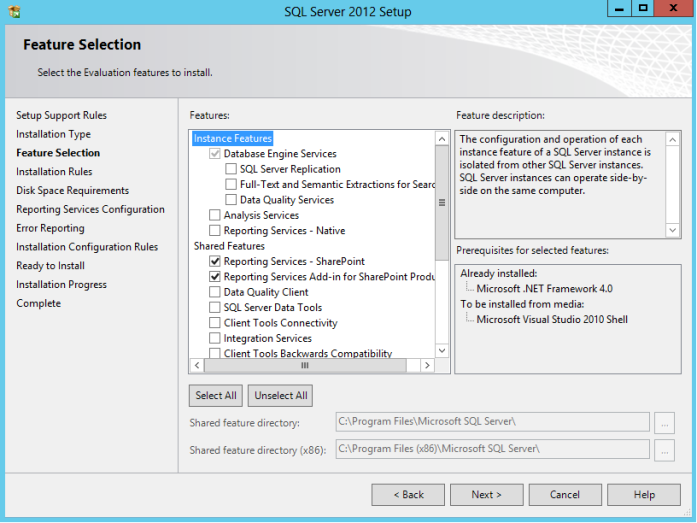Click the Select All button
Screen dimensions: 697x523
[216, 395]
